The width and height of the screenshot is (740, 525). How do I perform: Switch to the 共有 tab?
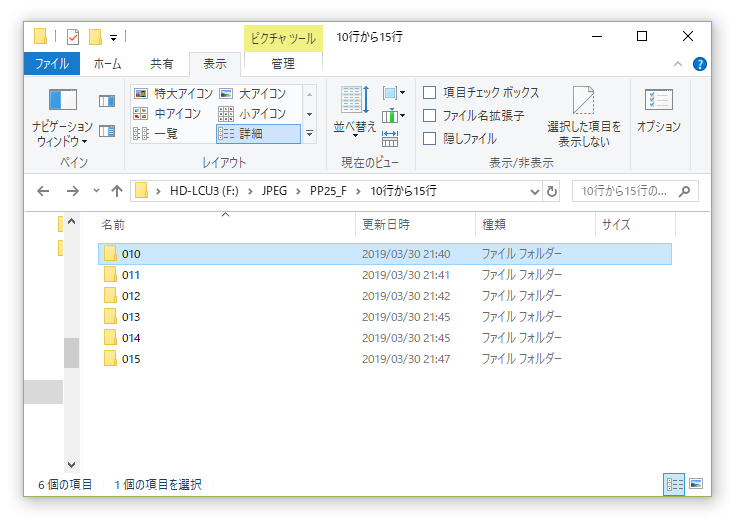tap(161, 64)
